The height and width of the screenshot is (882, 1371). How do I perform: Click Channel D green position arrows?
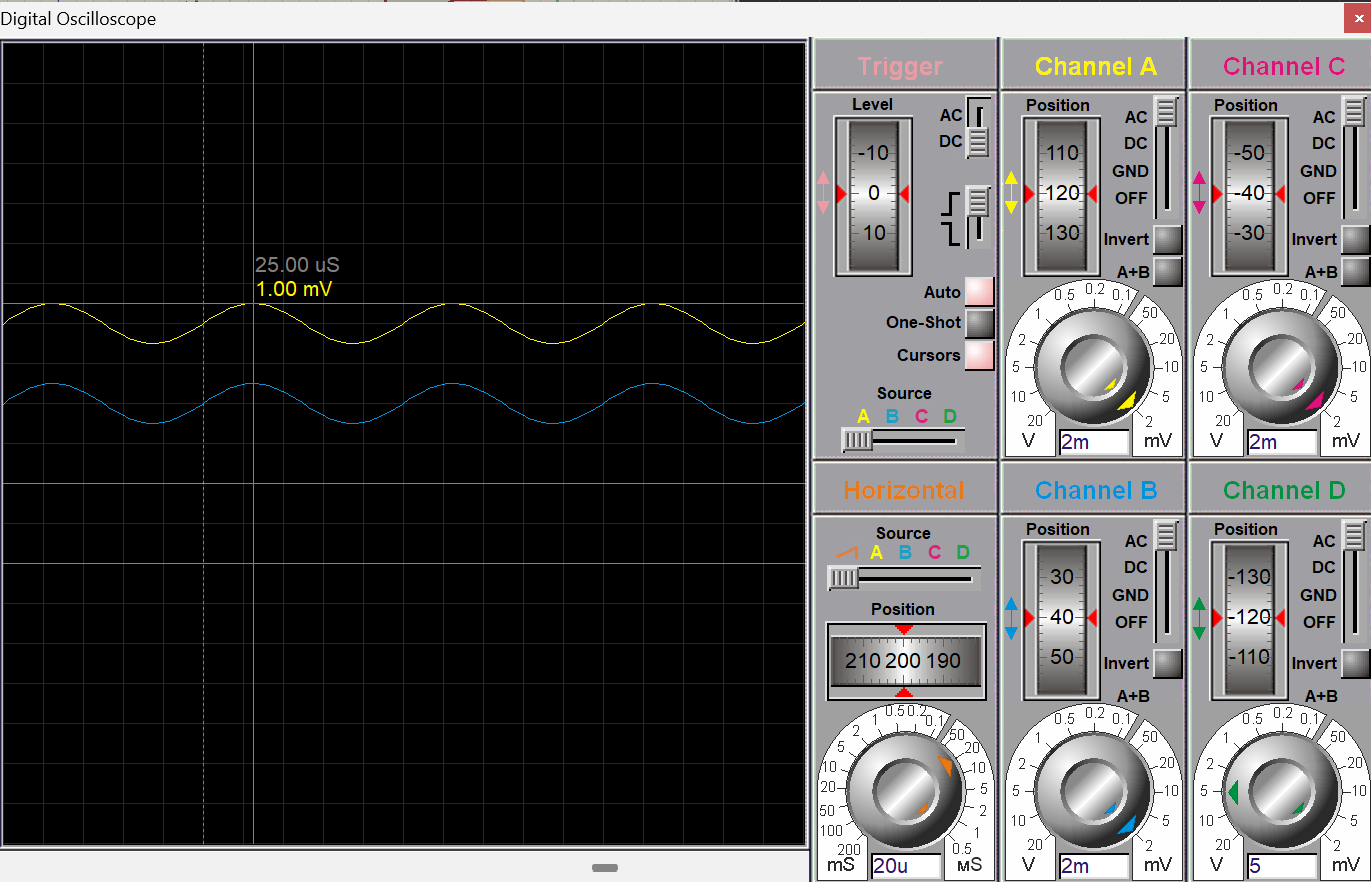coord(1198,618)
